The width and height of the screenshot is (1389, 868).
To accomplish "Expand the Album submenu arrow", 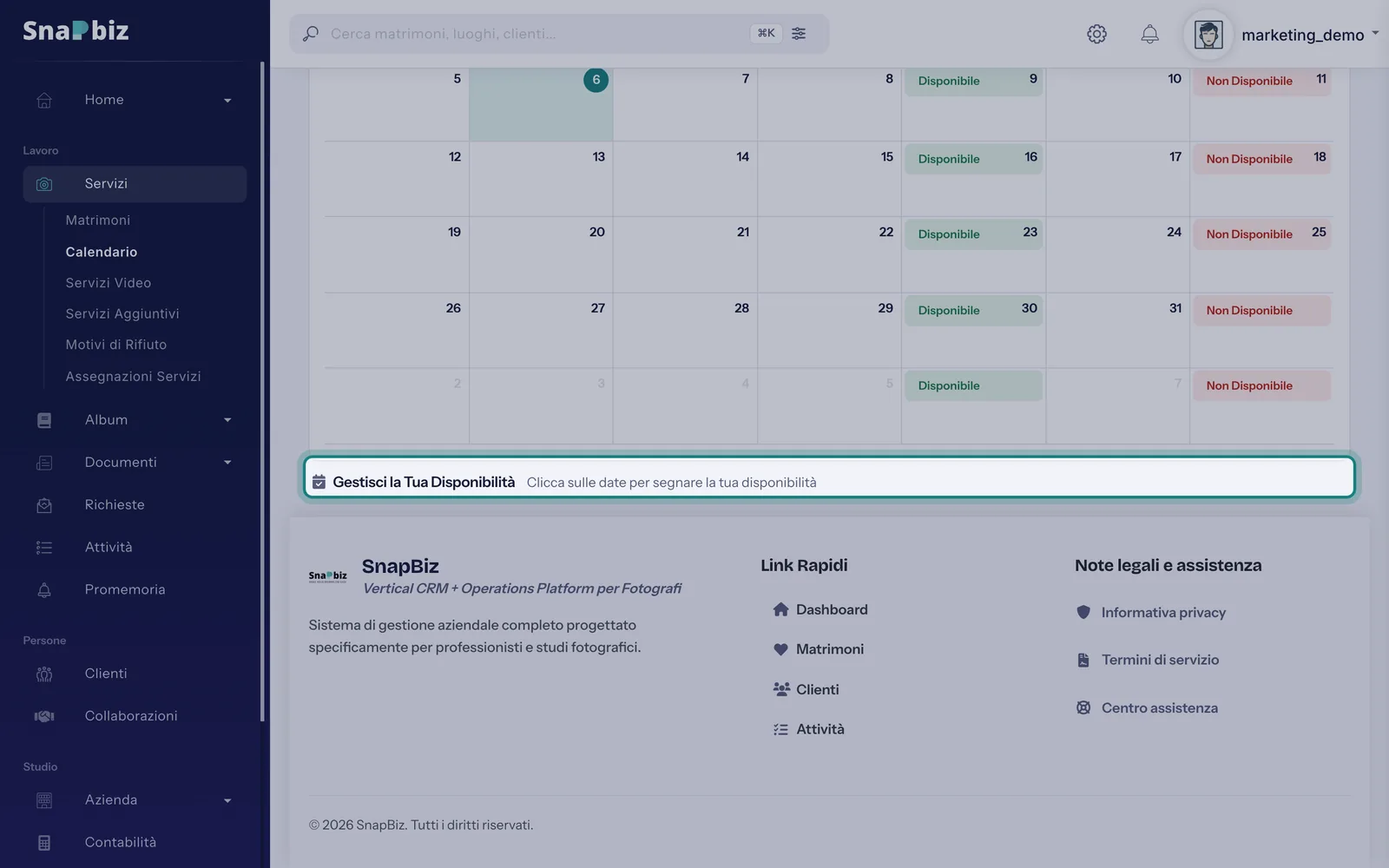I will coord(227,420).
